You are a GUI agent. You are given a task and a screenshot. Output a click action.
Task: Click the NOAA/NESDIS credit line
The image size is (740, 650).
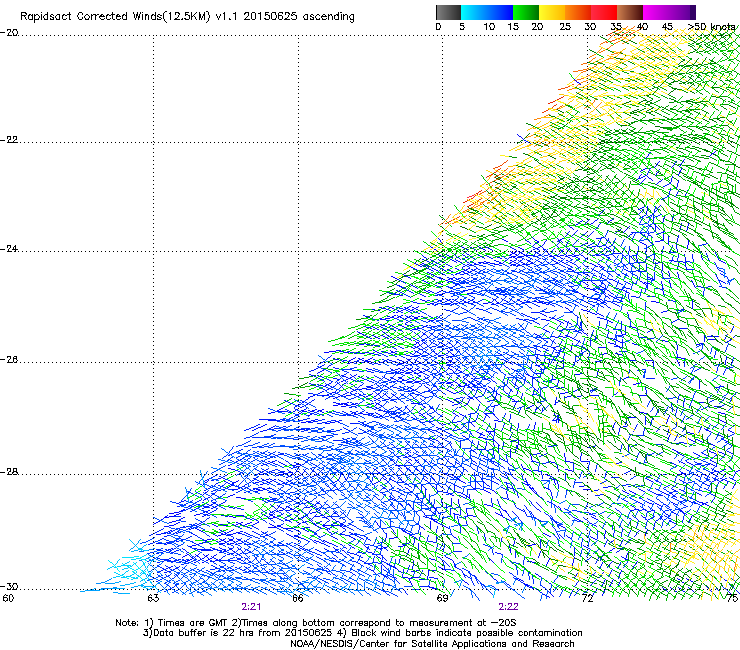[432, 644]
